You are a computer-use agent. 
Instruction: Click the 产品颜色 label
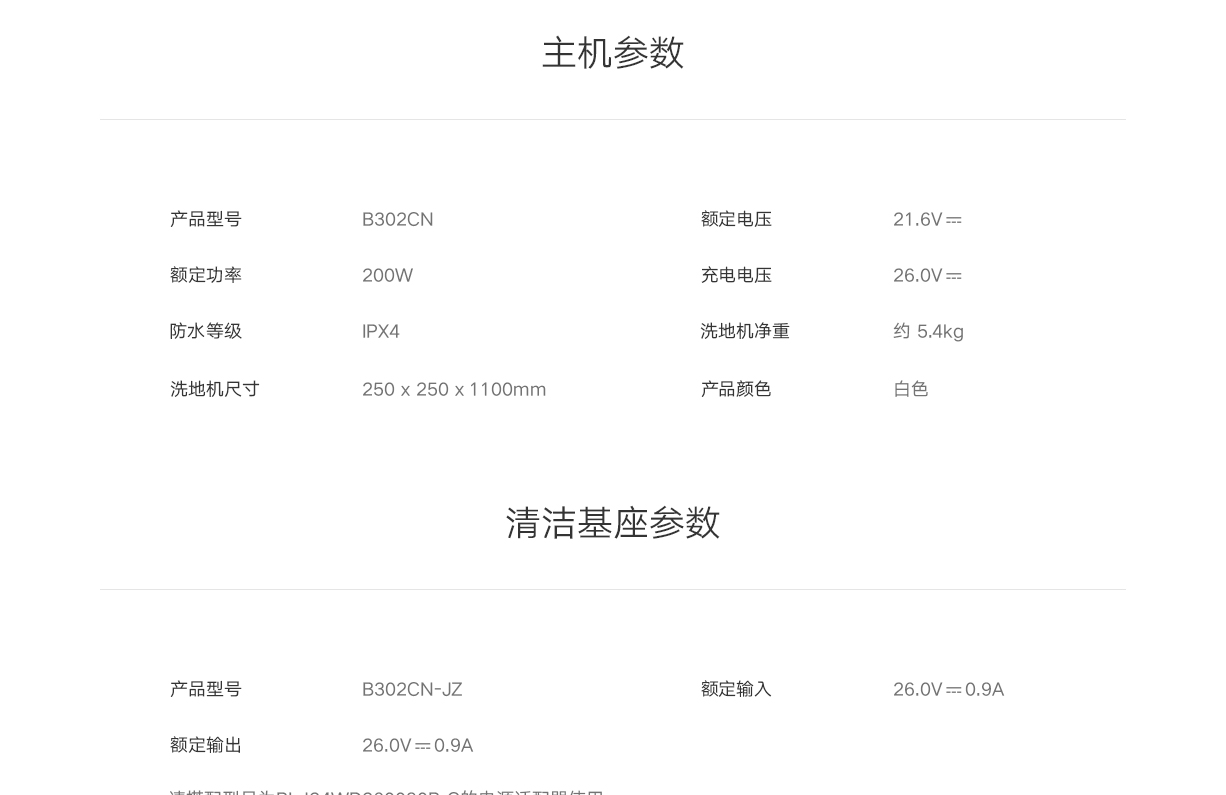(736, 390)
